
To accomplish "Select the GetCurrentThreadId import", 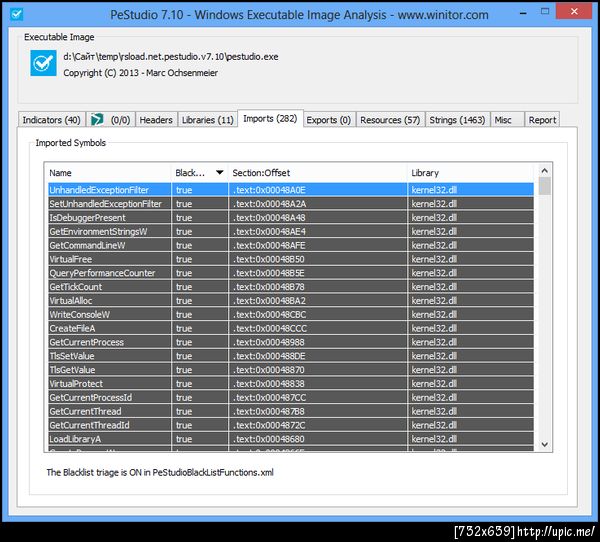I will 291,425.
